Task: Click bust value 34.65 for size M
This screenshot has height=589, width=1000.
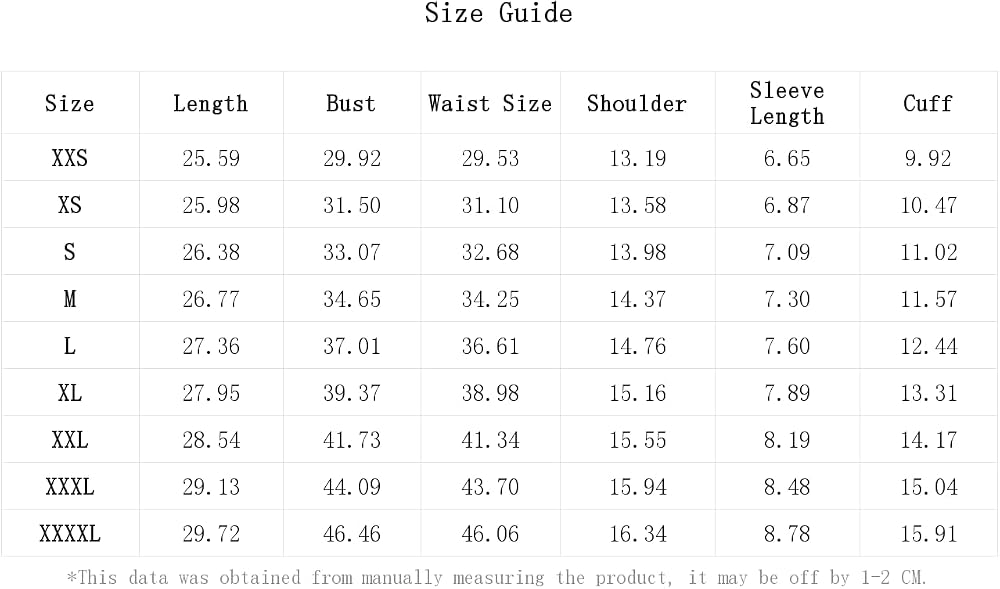Action: point(351,299)
